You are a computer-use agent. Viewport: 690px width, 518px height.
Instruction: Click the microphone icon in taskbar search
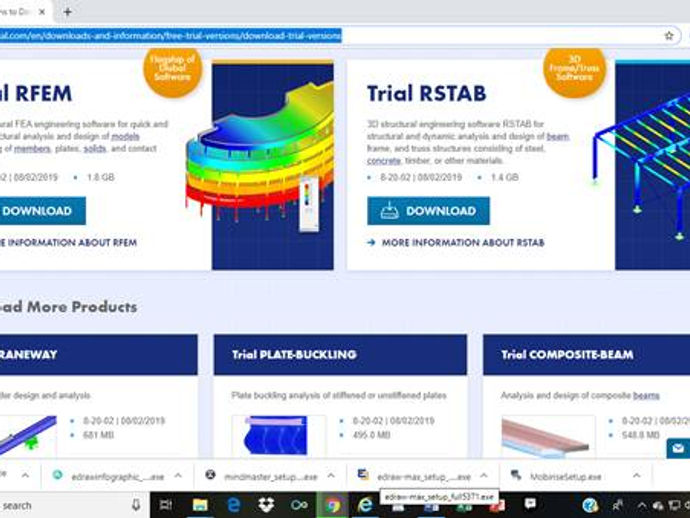[x=136, y=505]
